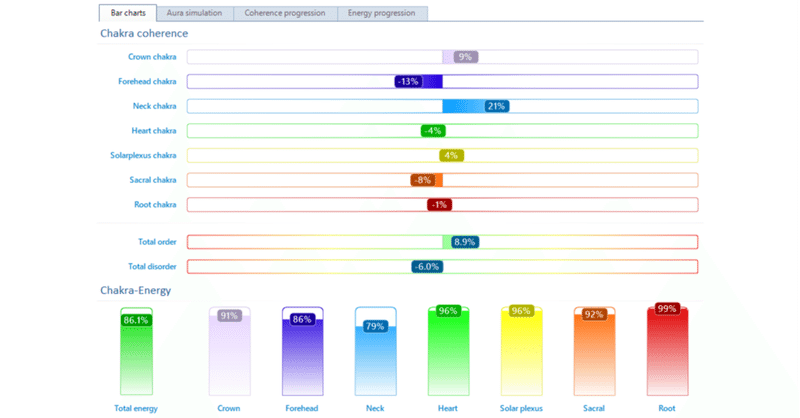Click the Total disorder bar
This screenshot has height=418, width=800.
[x=442, y=266]
